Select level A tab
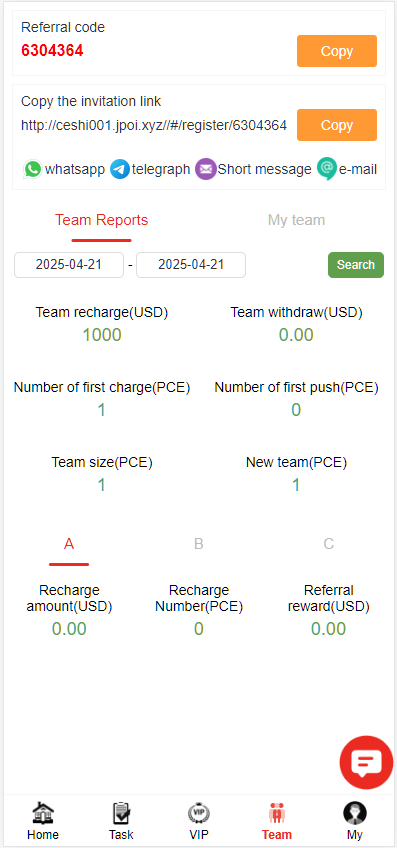The height and width of the screenshot is (848, 397). click(x=69, y=544)
